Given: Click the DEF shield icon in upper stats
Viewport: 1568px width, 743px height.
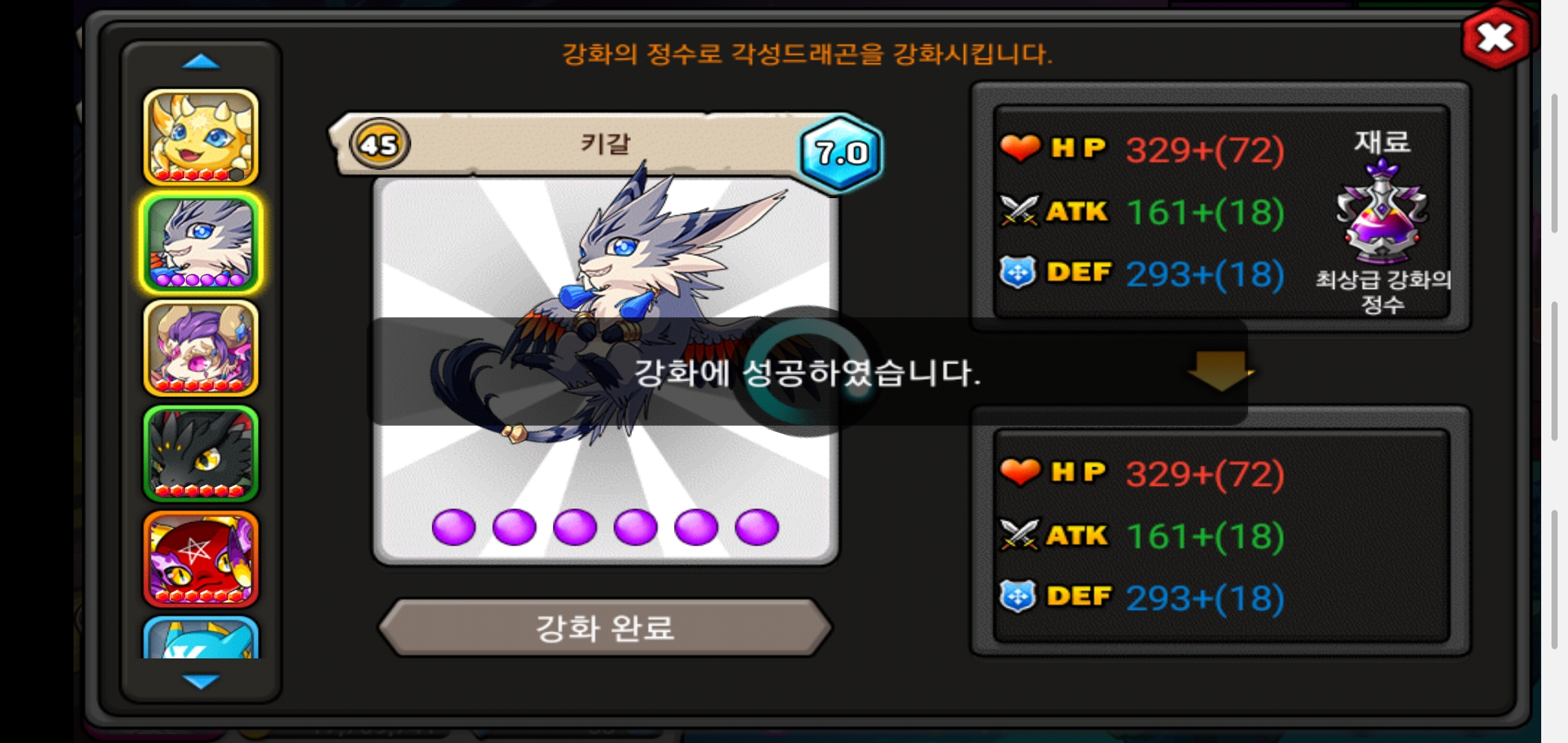Looking at the screenshot, I should coord(1019,272).
